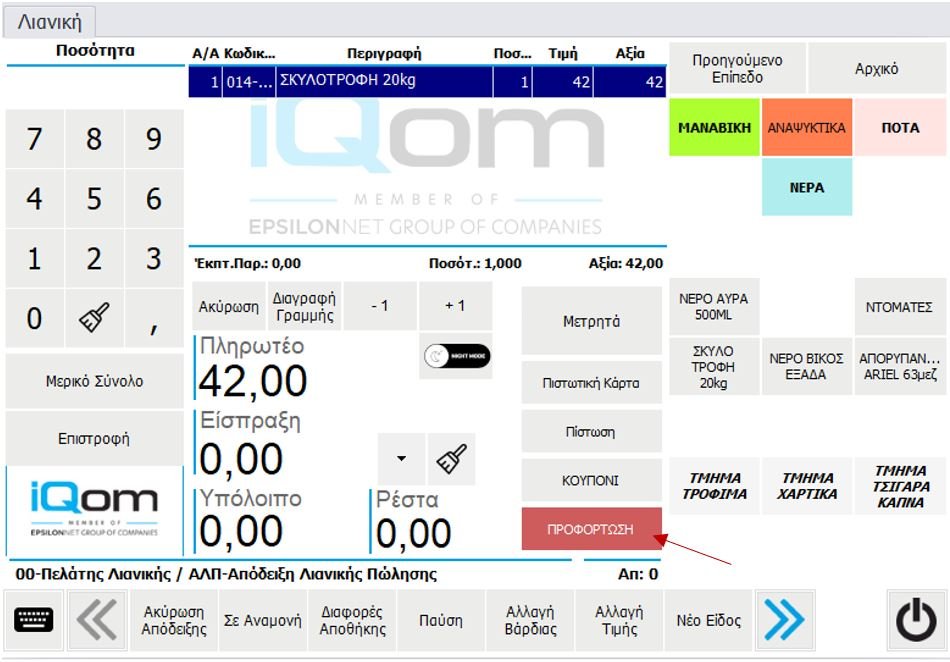Click the right double-chevron scroll button
This screenshot has width=950, height=662.
pyautogui.click(x=784, y=620)
